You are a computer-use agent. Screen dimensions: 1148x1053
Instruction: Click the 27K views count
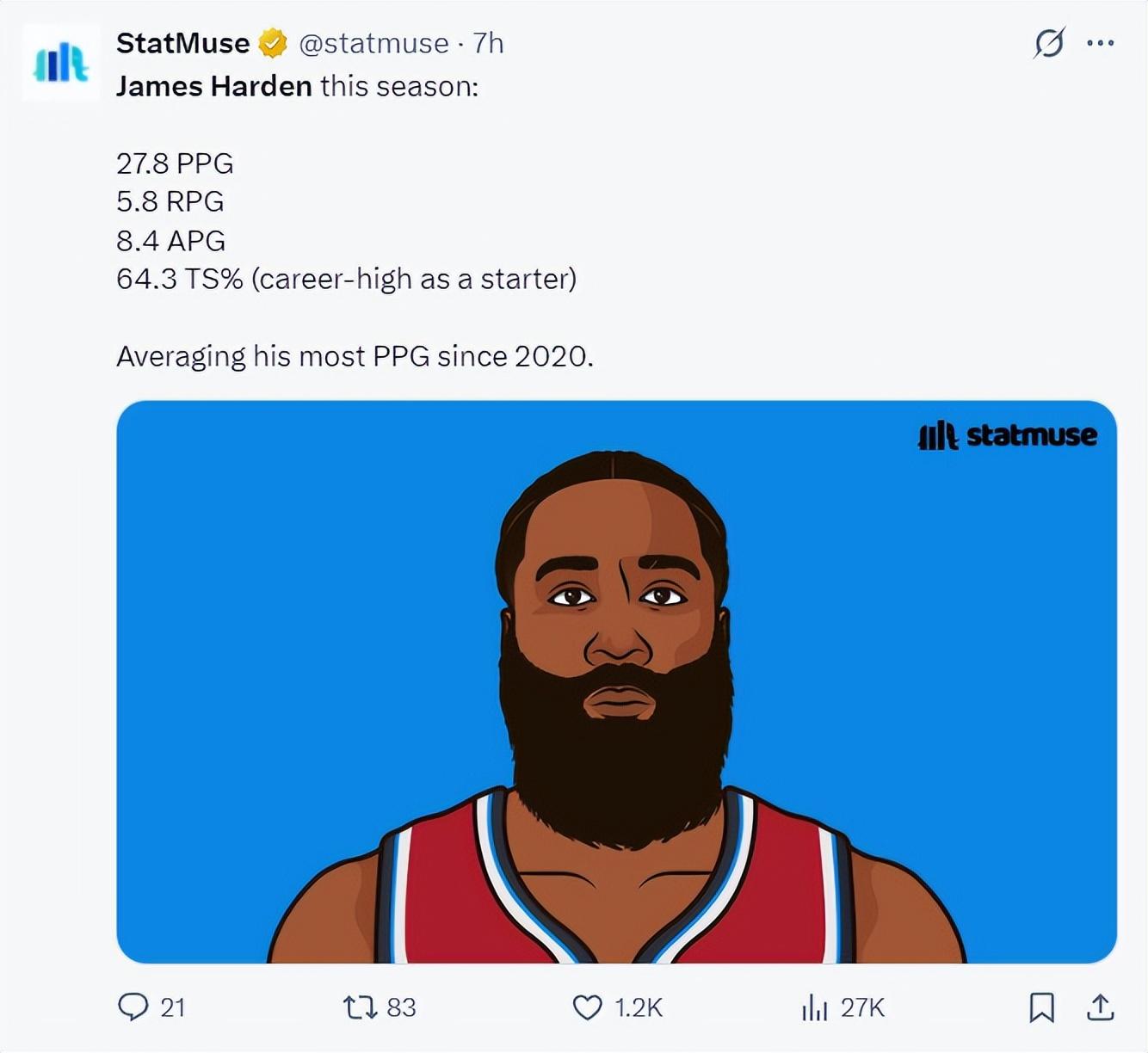pyautogui.click(x=862, y=1007)
